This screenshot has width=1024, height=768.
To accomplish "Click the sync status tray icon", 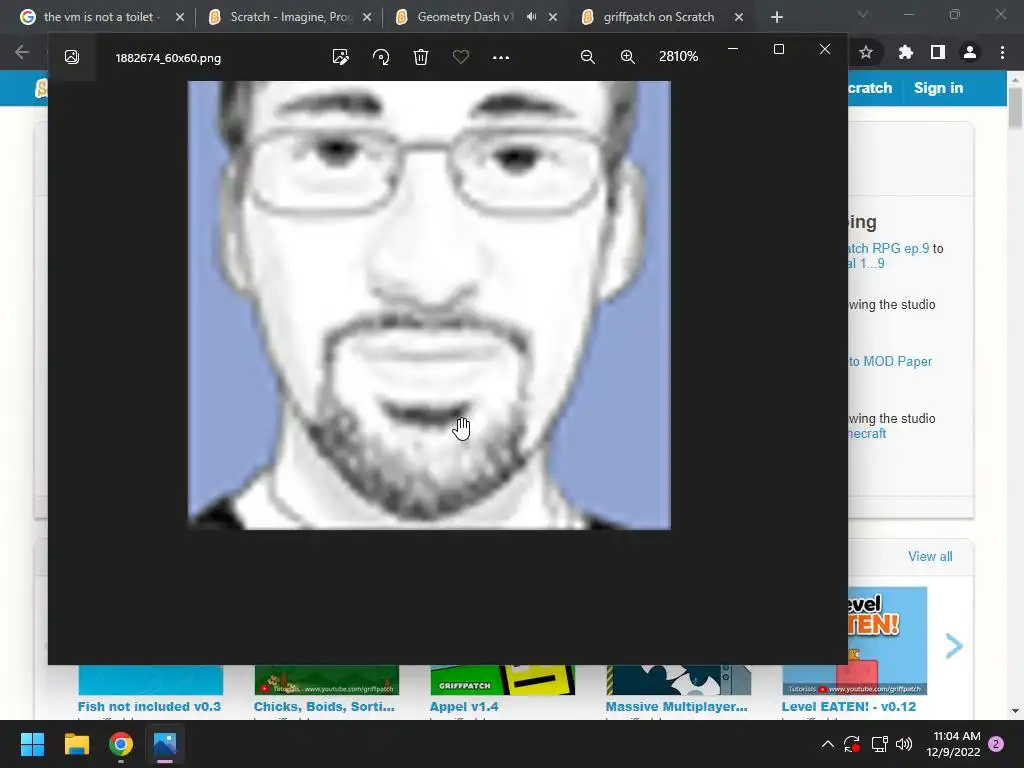I will 852,744.
